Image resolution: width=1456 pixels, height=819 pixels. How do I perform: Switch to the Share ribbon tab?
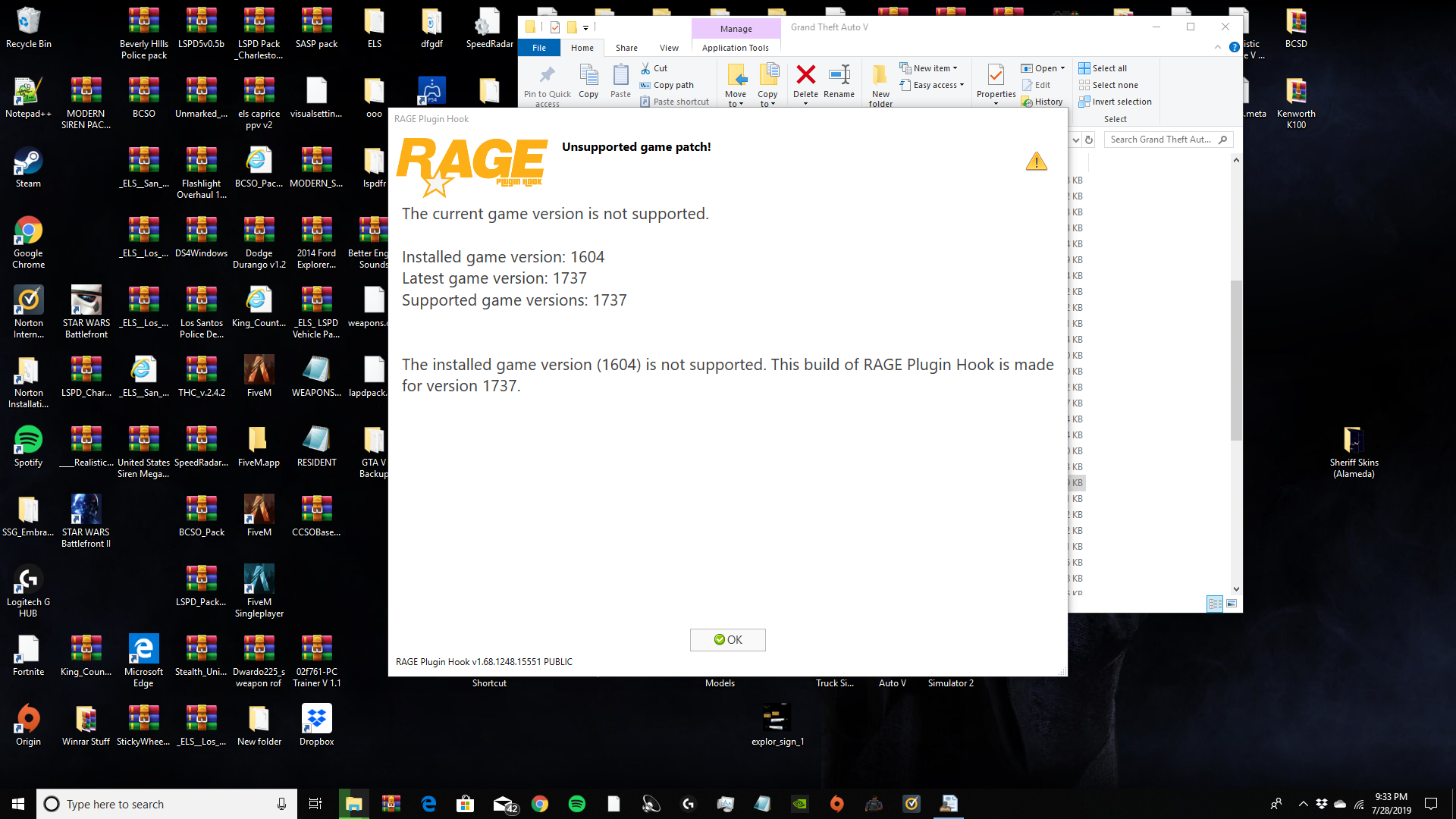pos(626,48)
